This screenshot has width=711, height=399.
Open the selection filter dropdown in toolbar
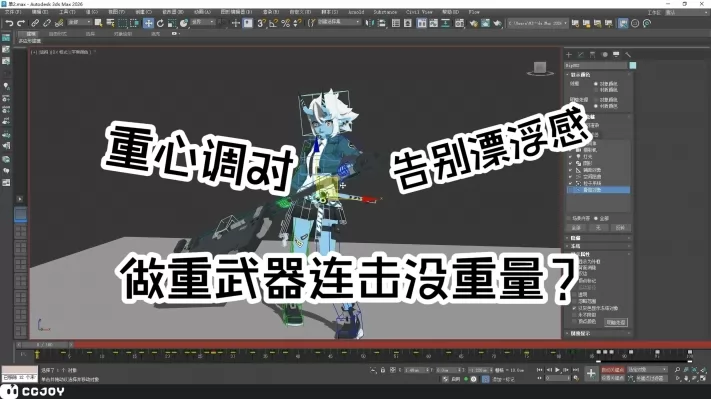pos(79,22)
